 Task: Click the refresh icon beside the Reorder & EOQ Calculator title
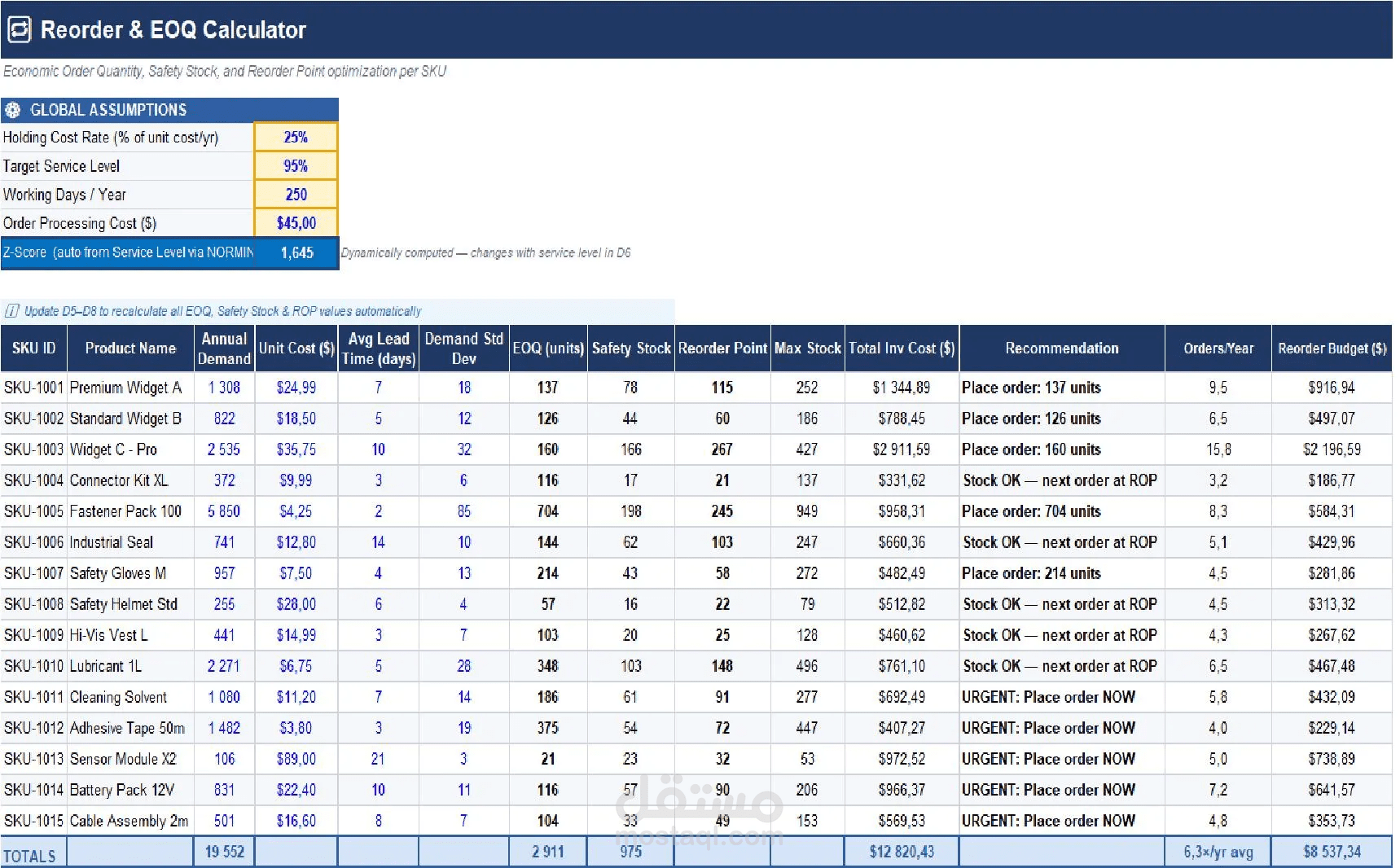20,30
